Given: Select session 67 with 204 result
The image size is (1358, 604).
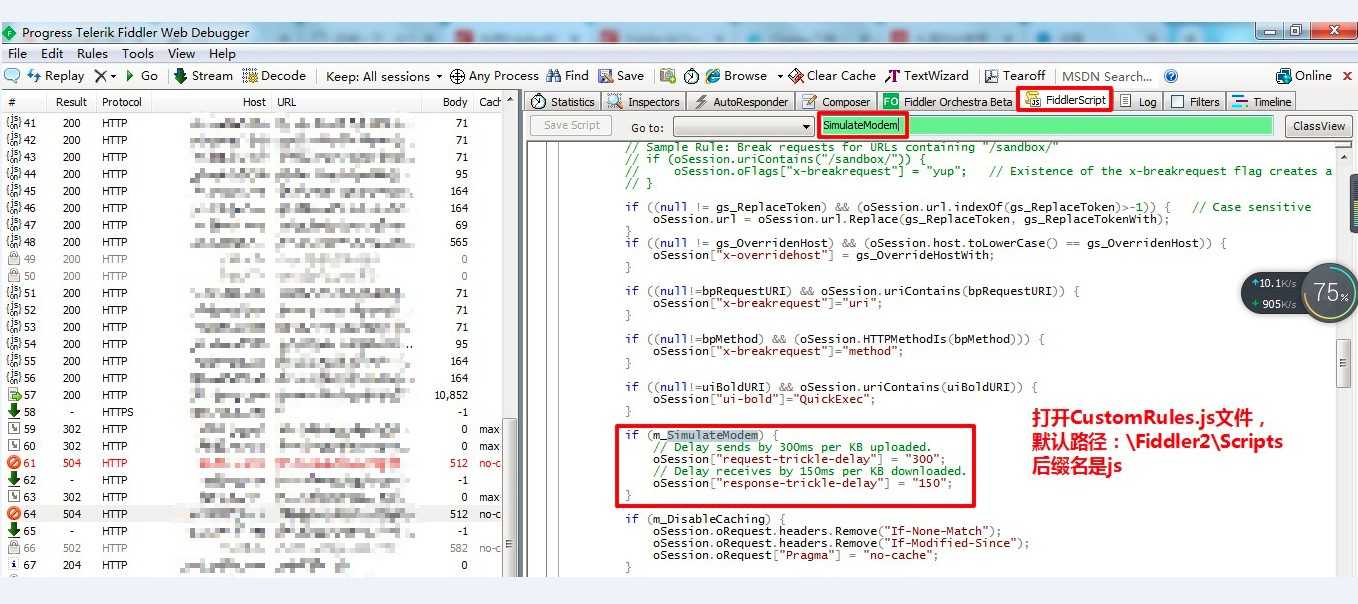Looking at the screenshot, I should pyautogui.click(x=251, y=565).
